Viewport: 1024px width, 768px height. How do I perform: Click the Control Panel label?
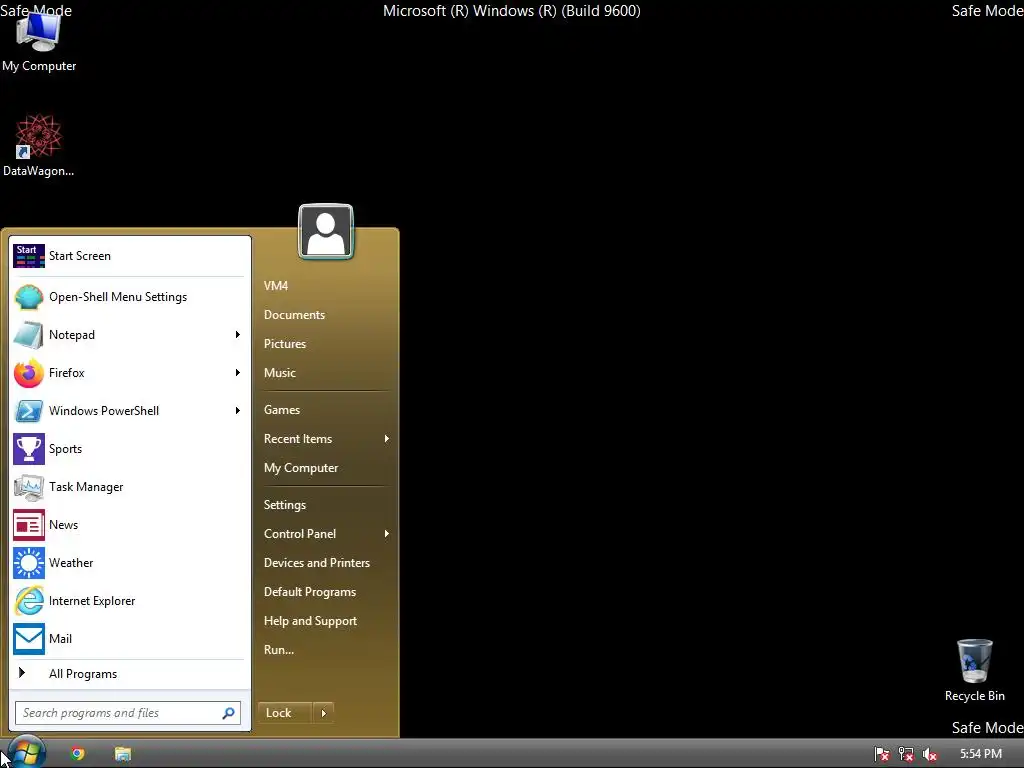[300, 534]
